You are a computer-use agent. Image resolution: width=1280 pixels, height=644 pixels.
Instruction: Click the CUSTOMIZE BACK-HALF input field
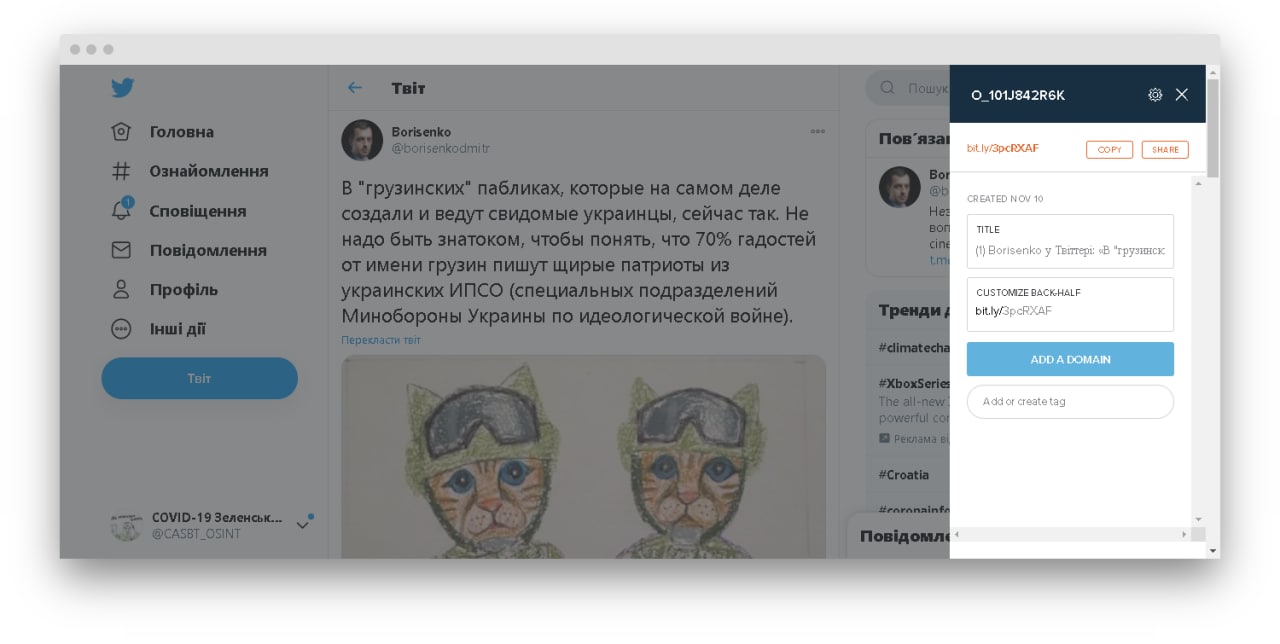coord(1070,304)
